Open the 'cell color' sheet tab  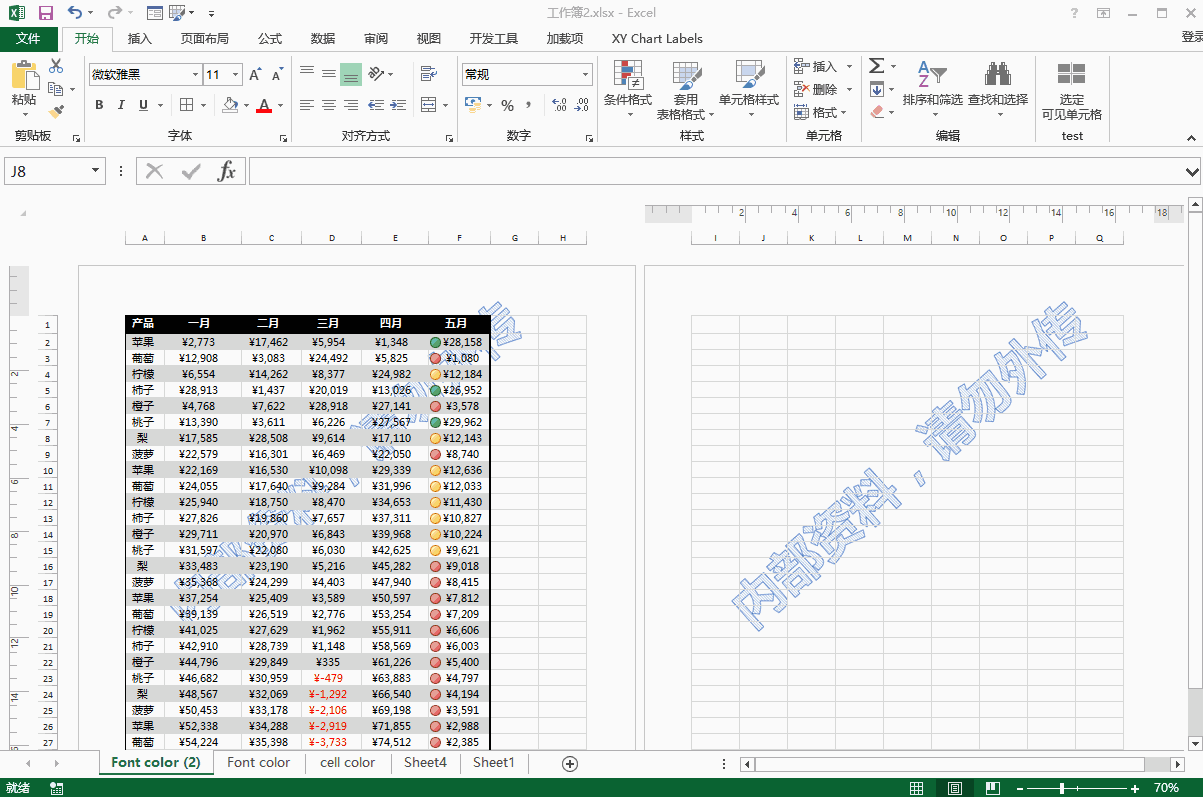347,762
